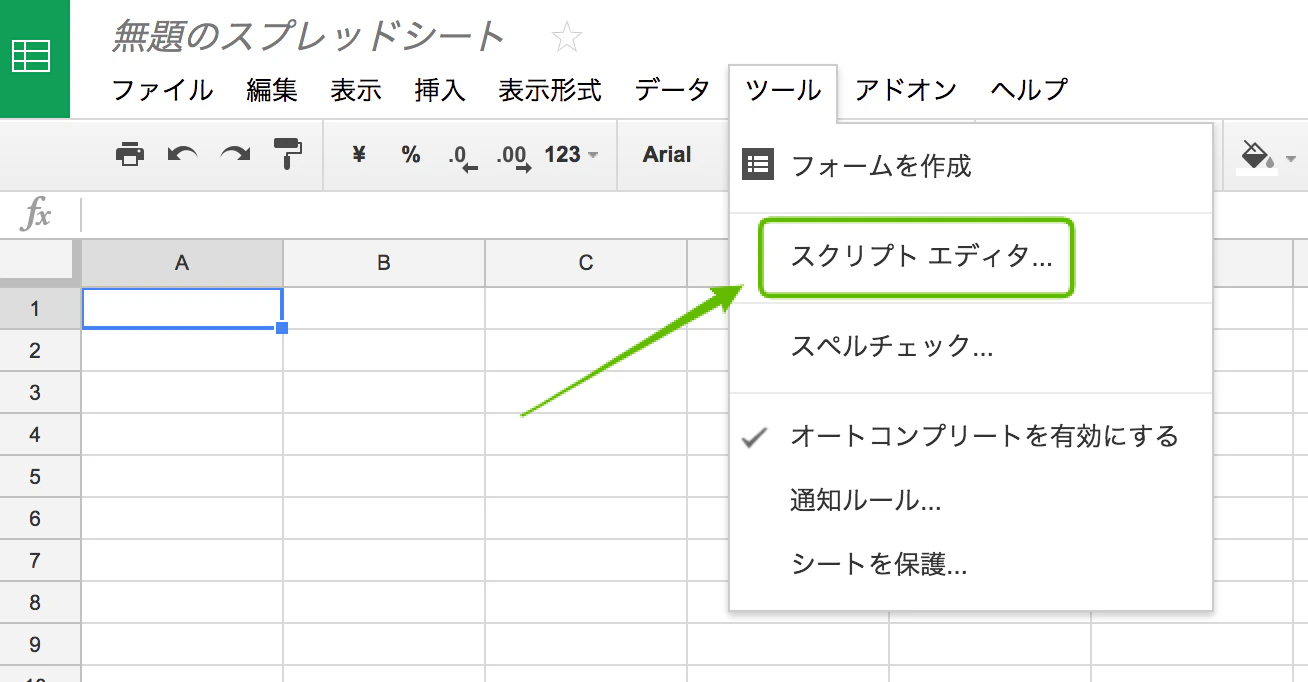This screenshot has width=1308, height=682.
Task: Click cell A1
Action: [x=182, y=308]
